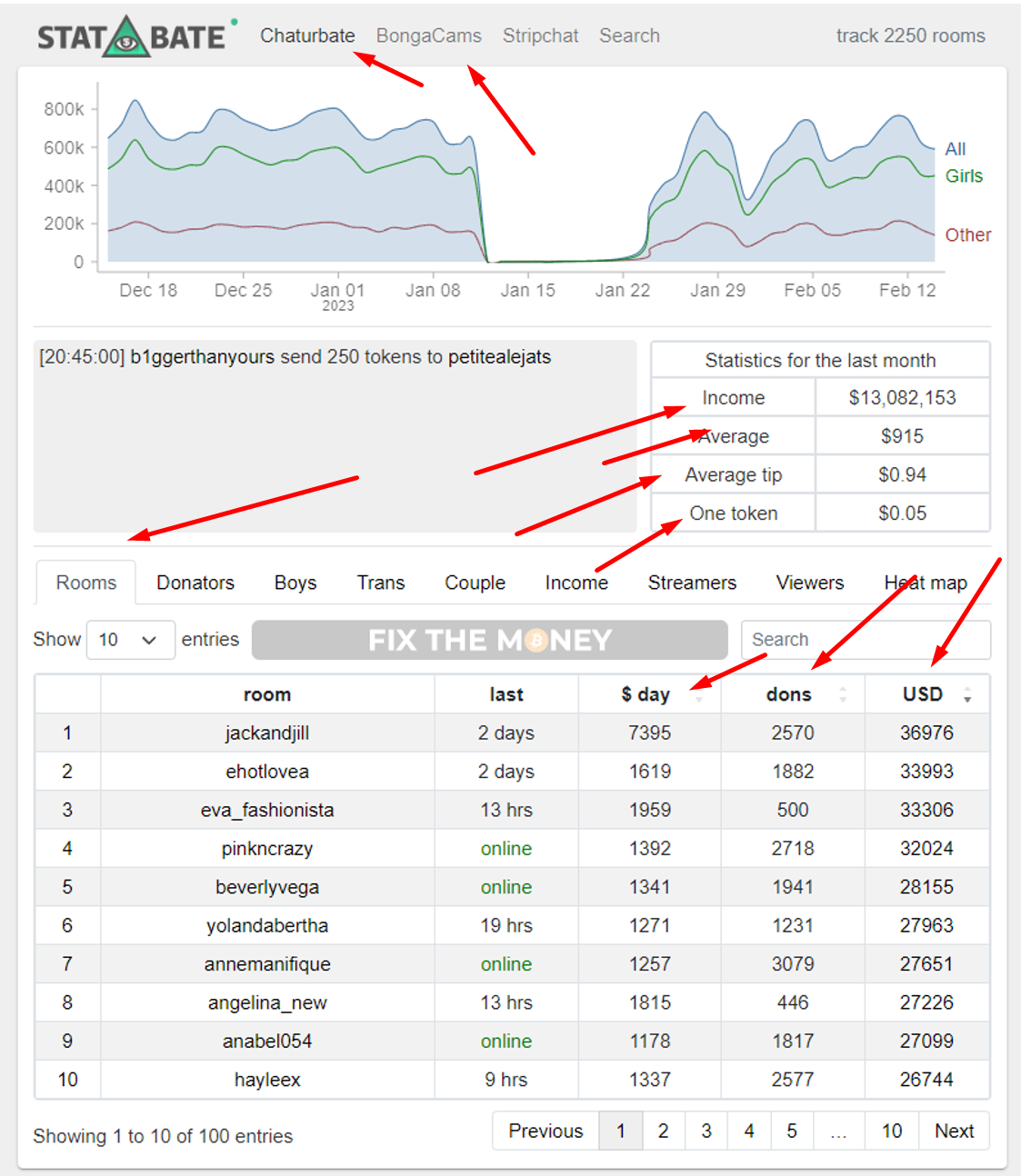This screenshot has width=1021, height=1176.
Task: Open the Chaturbate site tab
Action: pos(307,35)
